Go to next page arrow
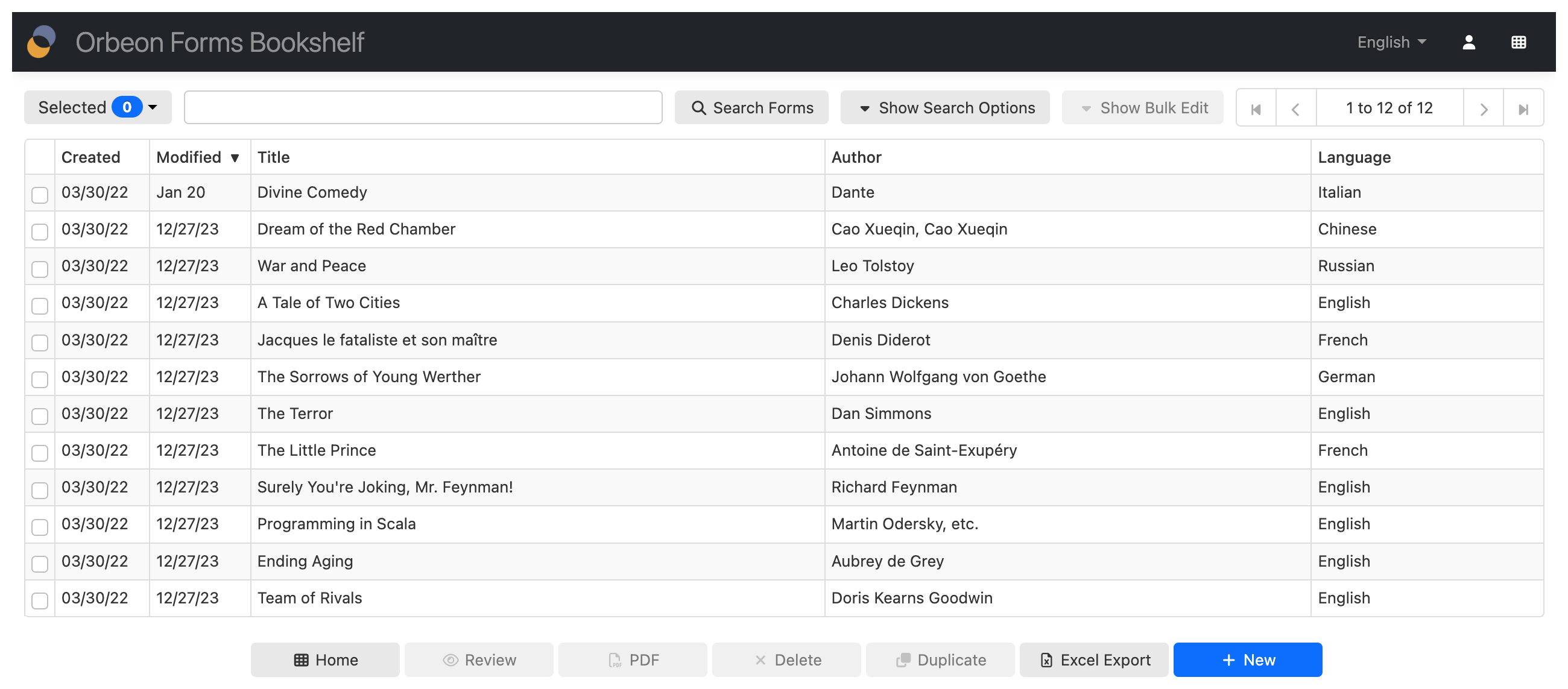The image size is (1568, 689). [1484, 109]
